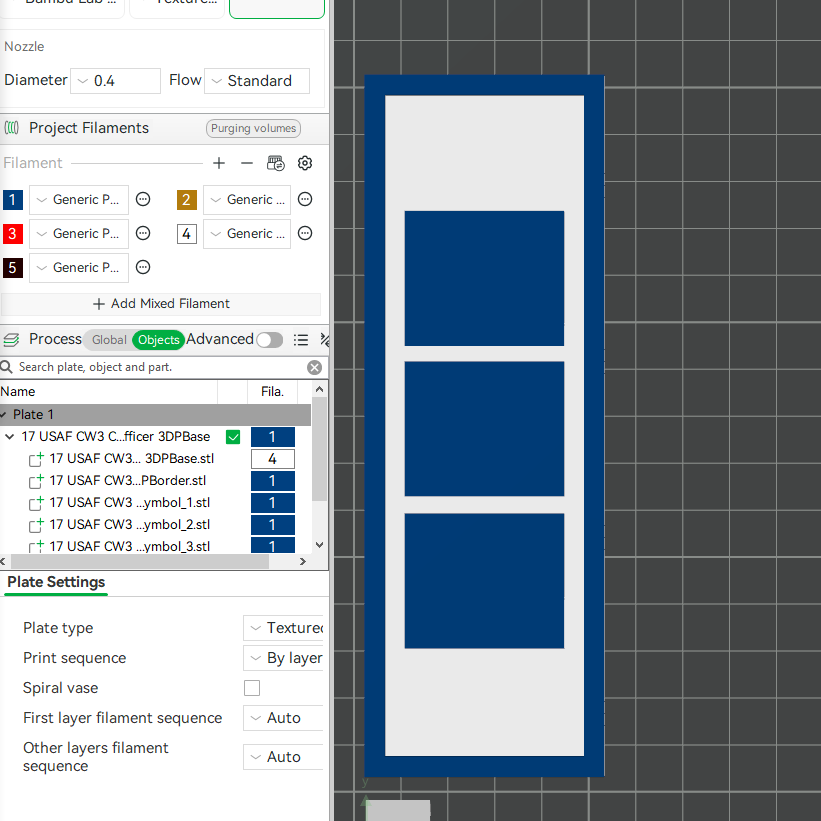Open filament 4 more options icon
Viewport: 821px width, 821px height.
pyautogui.click(x=305, y=233)
